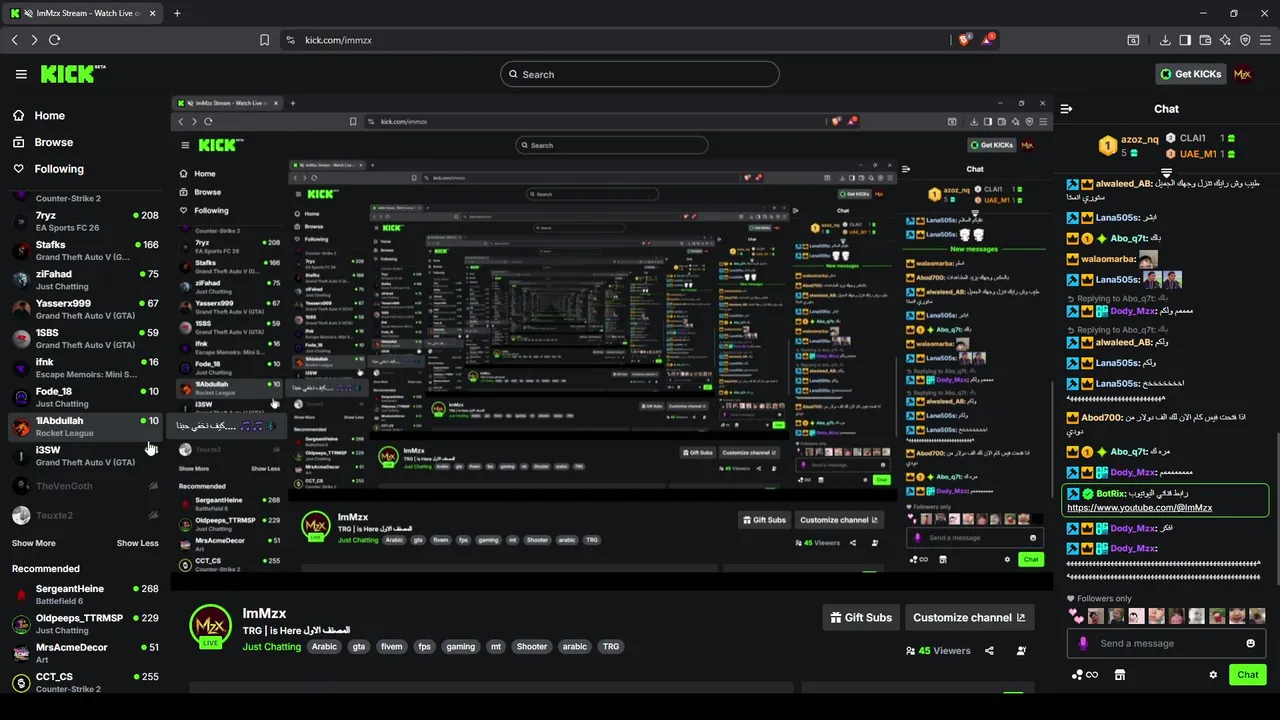Open ziFahad channel in the sidebar
The width and height of the screenshot is (1280, 720).
click(85, 280)
